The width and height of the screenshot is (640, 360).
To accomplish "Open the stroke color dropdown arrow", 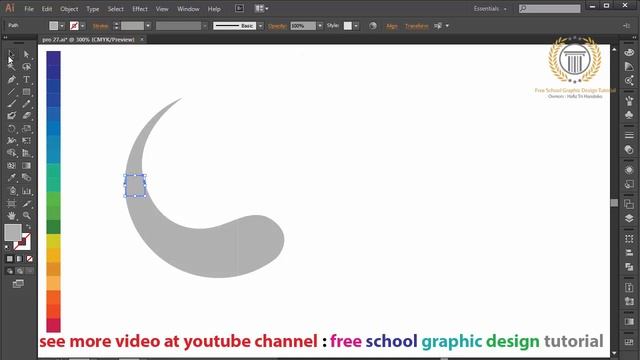I will click(x=82, y=26).
